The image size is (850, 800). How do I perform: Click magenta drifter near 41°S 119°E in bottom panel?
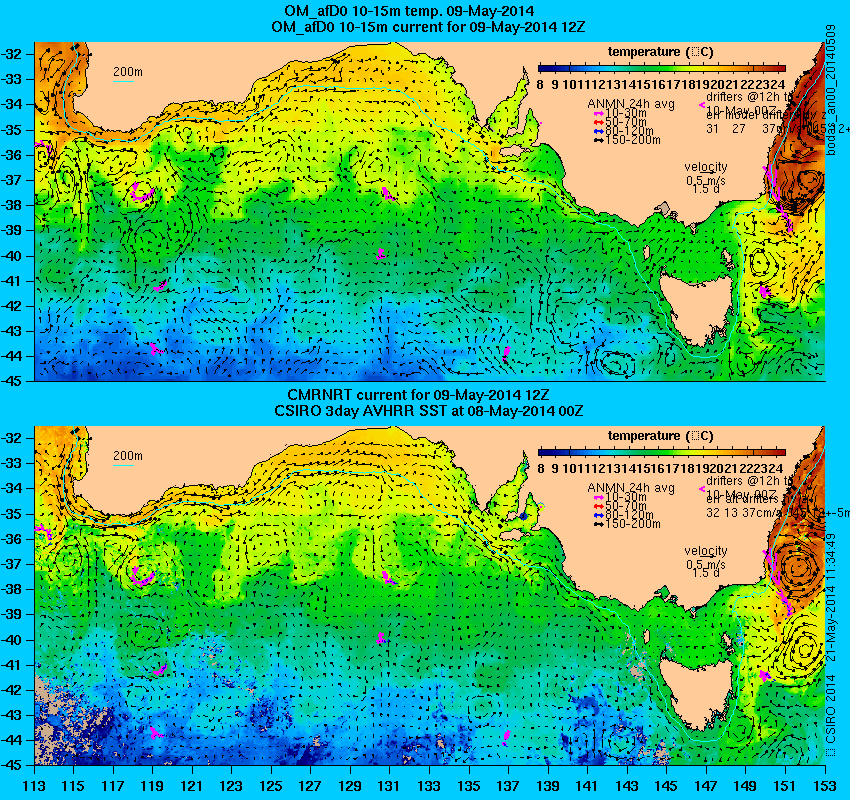click(x=160, y=670)
